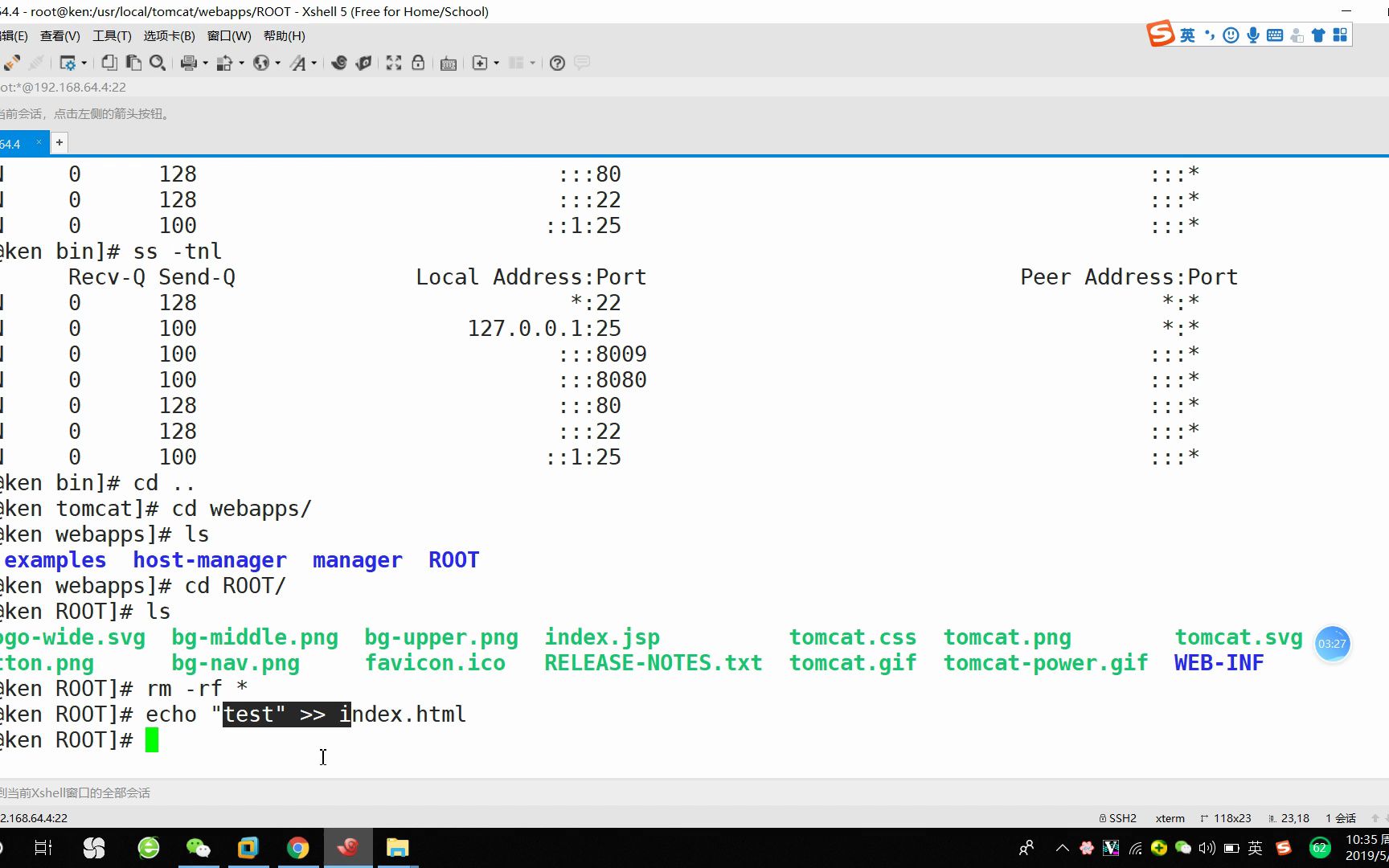The image size is (1389, 868).
Task: Expand the session properties dropdown arrow
Action: [x=84, y=63]
